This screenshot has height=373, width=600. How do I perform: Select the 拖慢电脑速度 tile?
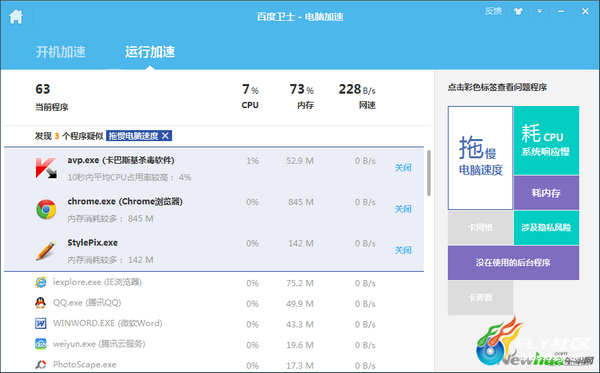tap(480, 158)
